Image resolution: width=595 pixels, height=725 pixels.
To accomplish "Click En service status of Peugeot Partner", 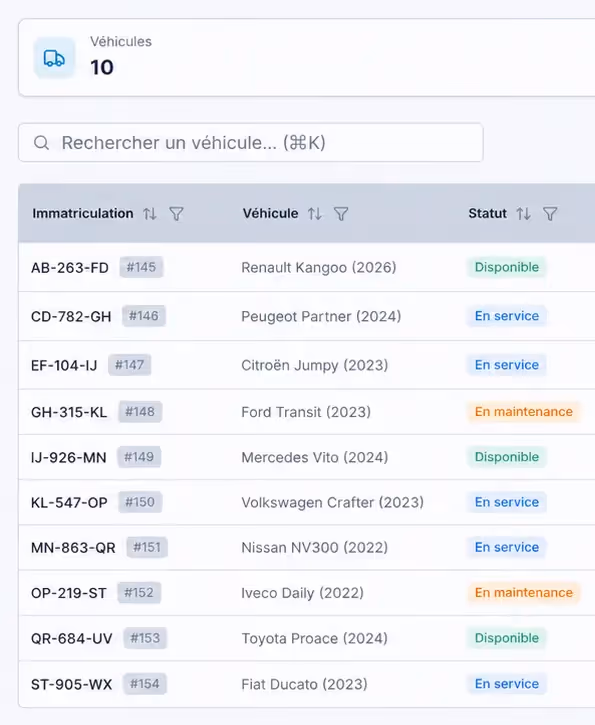I will (x=507, y=316).
